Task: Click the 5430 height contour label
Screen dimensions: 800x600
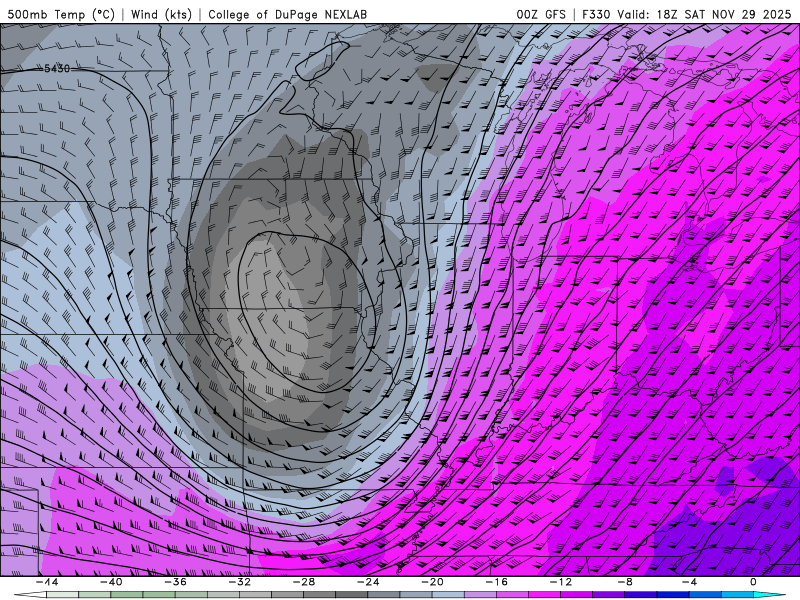Action: click(57, 68)
